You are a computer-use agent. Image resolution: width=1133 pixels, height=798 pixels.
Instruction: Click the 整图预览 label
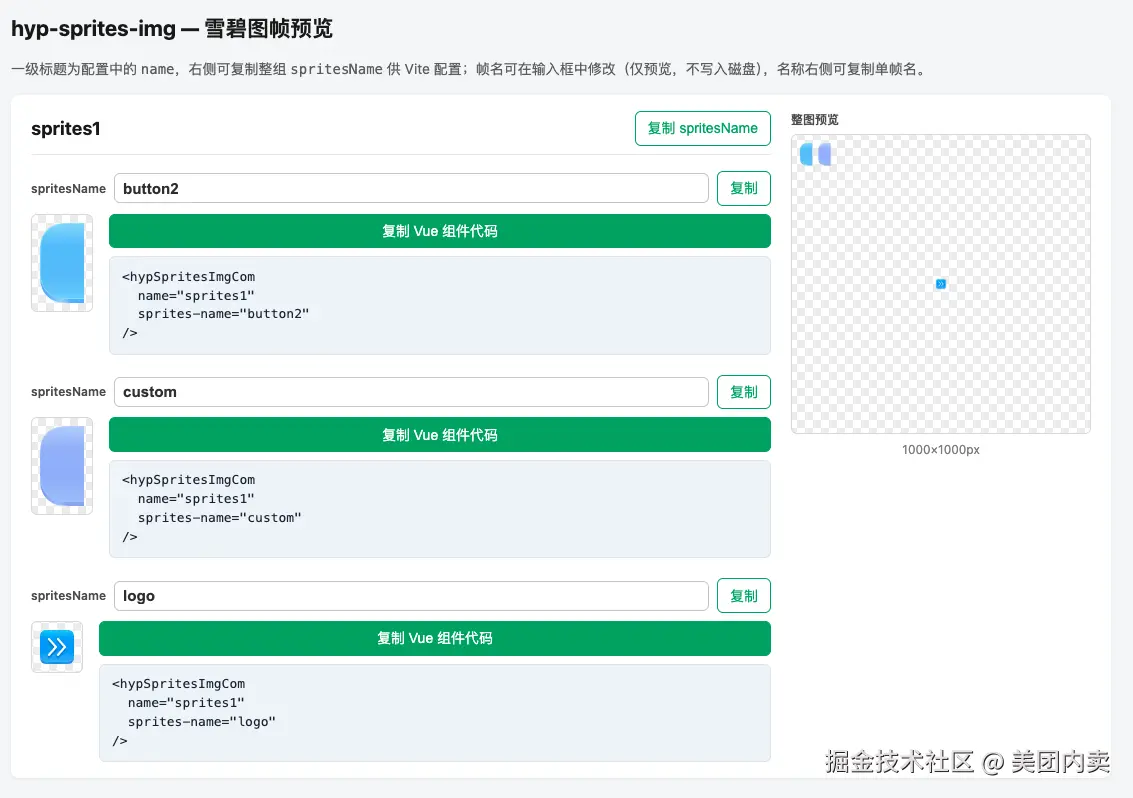[814, 120]
